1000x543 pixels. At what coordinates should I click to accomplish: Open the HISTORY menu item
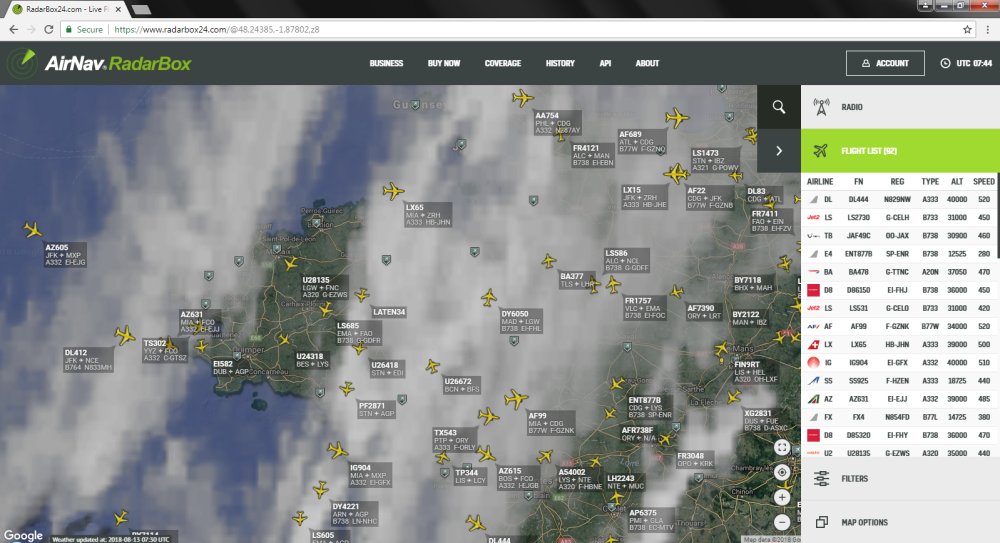pos(560,63)
